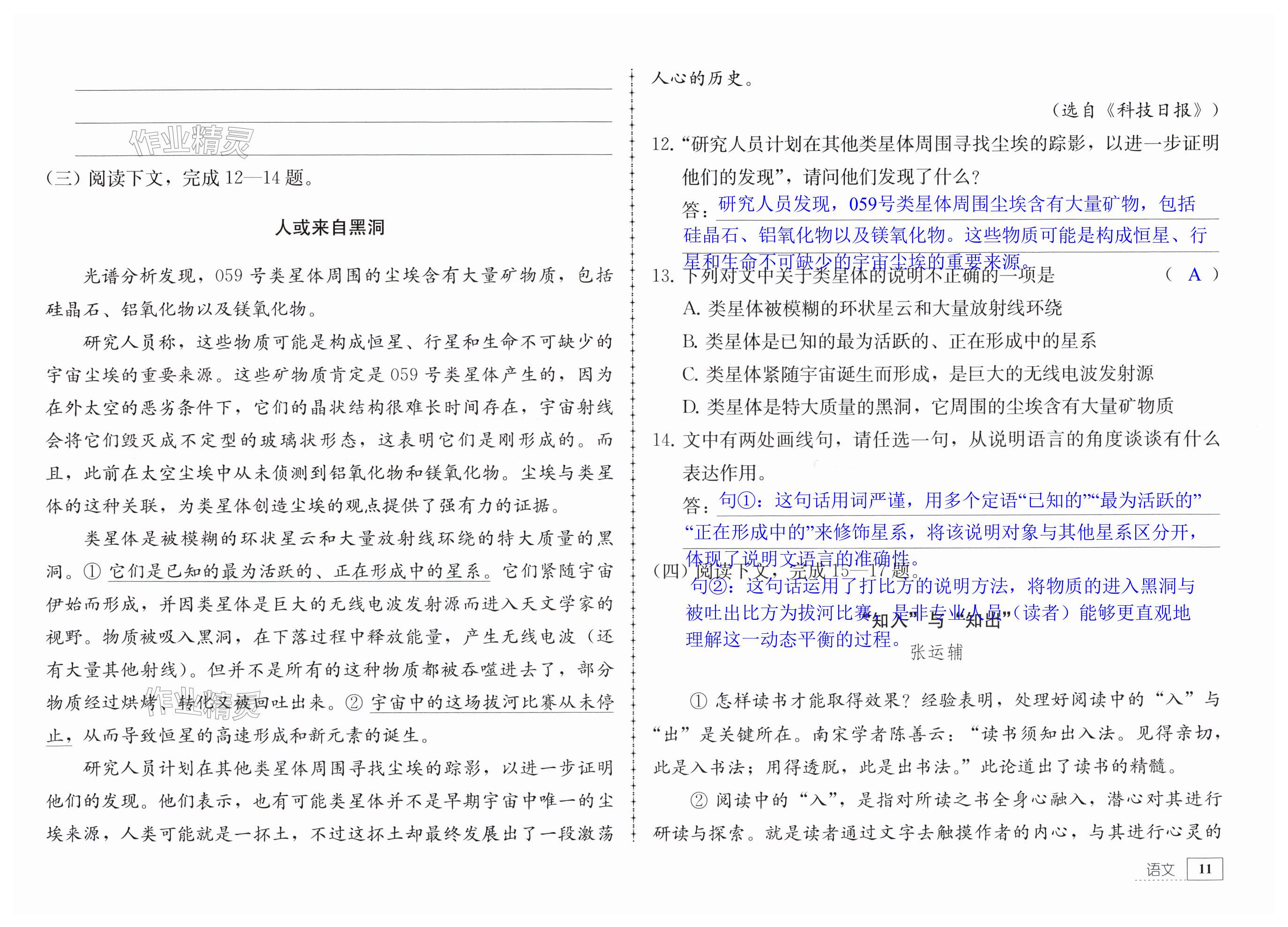Click the circled ② marker before 宇宙中的这场拔河比赛
This screenshot has width=1288, height=927.
(354, 703)
